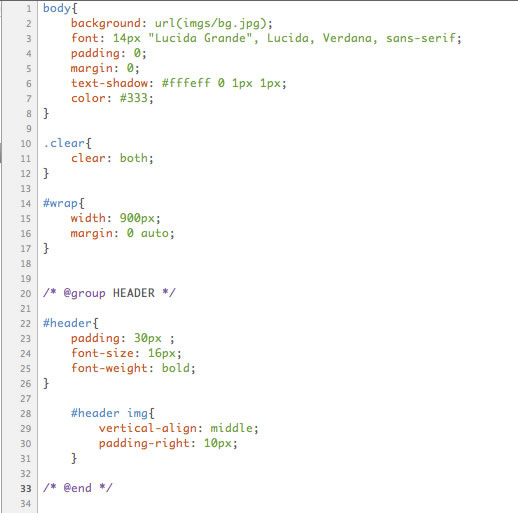Click the #fffeff text-shadow color value
Viewport: 518px width, 513px height.
pyautogui.click(x=186, y=83)
